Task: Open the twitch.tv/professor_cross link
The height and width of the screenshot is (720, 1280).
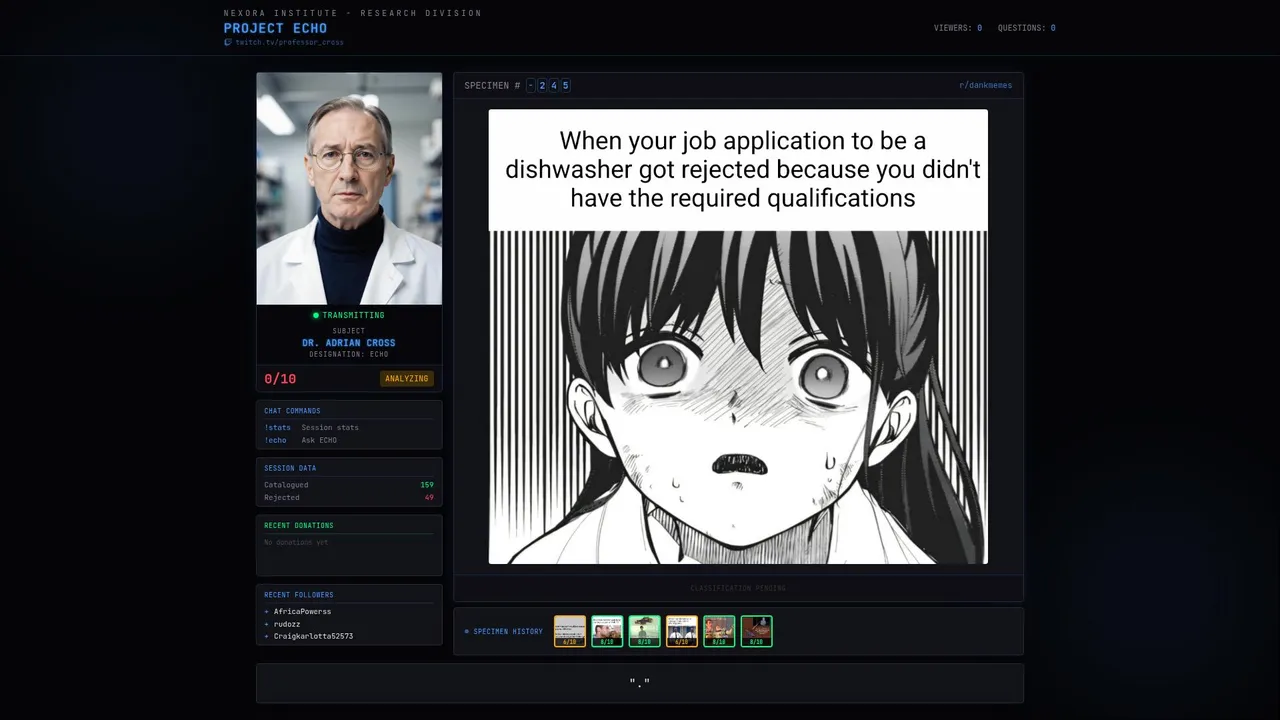Action: click(289, 43)
